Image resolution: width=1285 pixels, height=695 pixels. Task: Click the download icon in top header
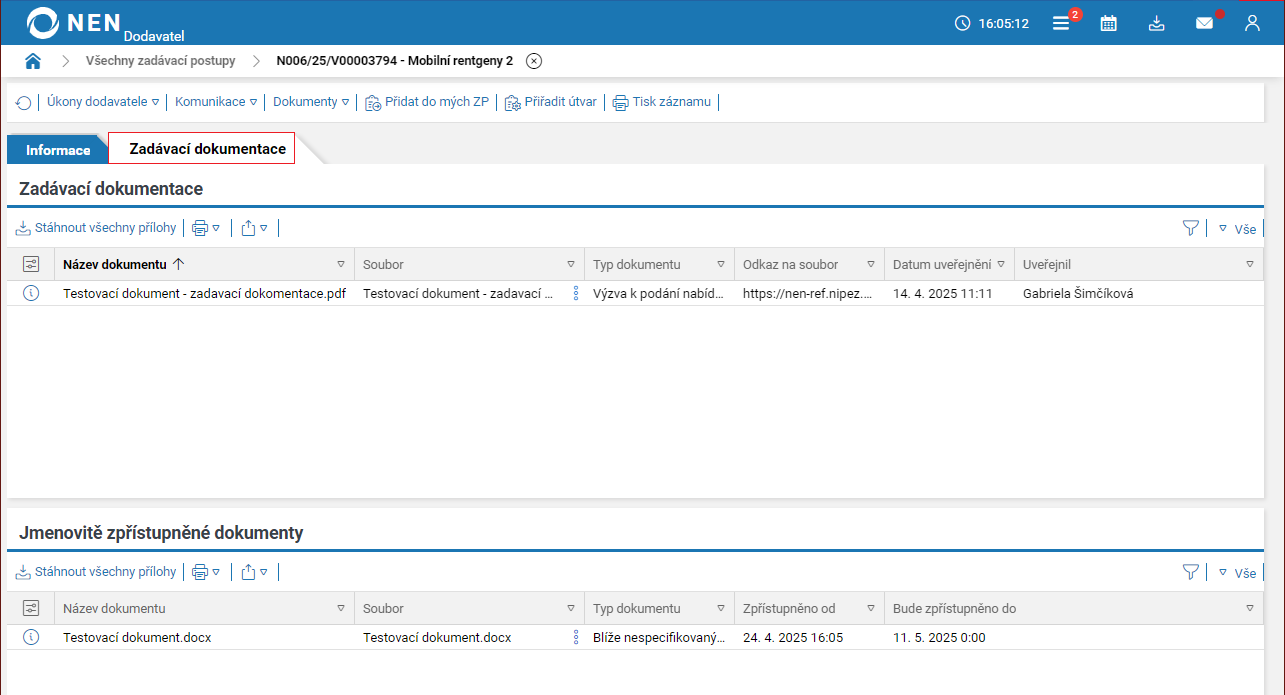pyautogui.click(x=1156, y=23)
